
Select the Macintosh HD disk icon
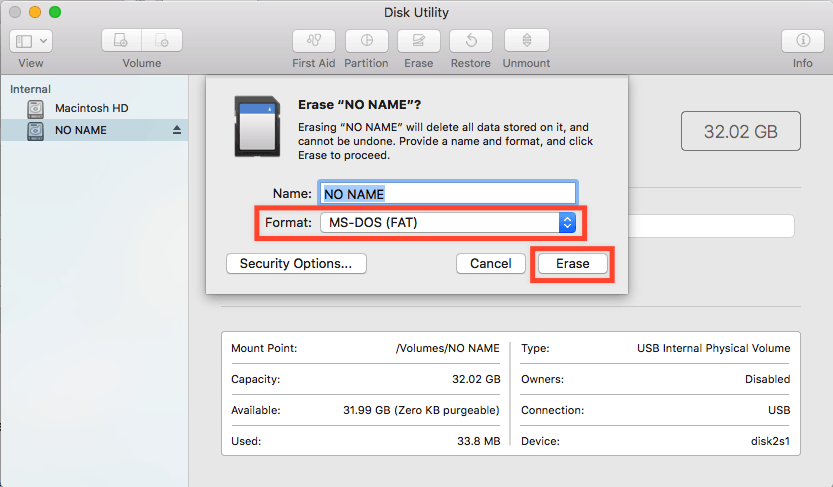(x=36, y=108)
